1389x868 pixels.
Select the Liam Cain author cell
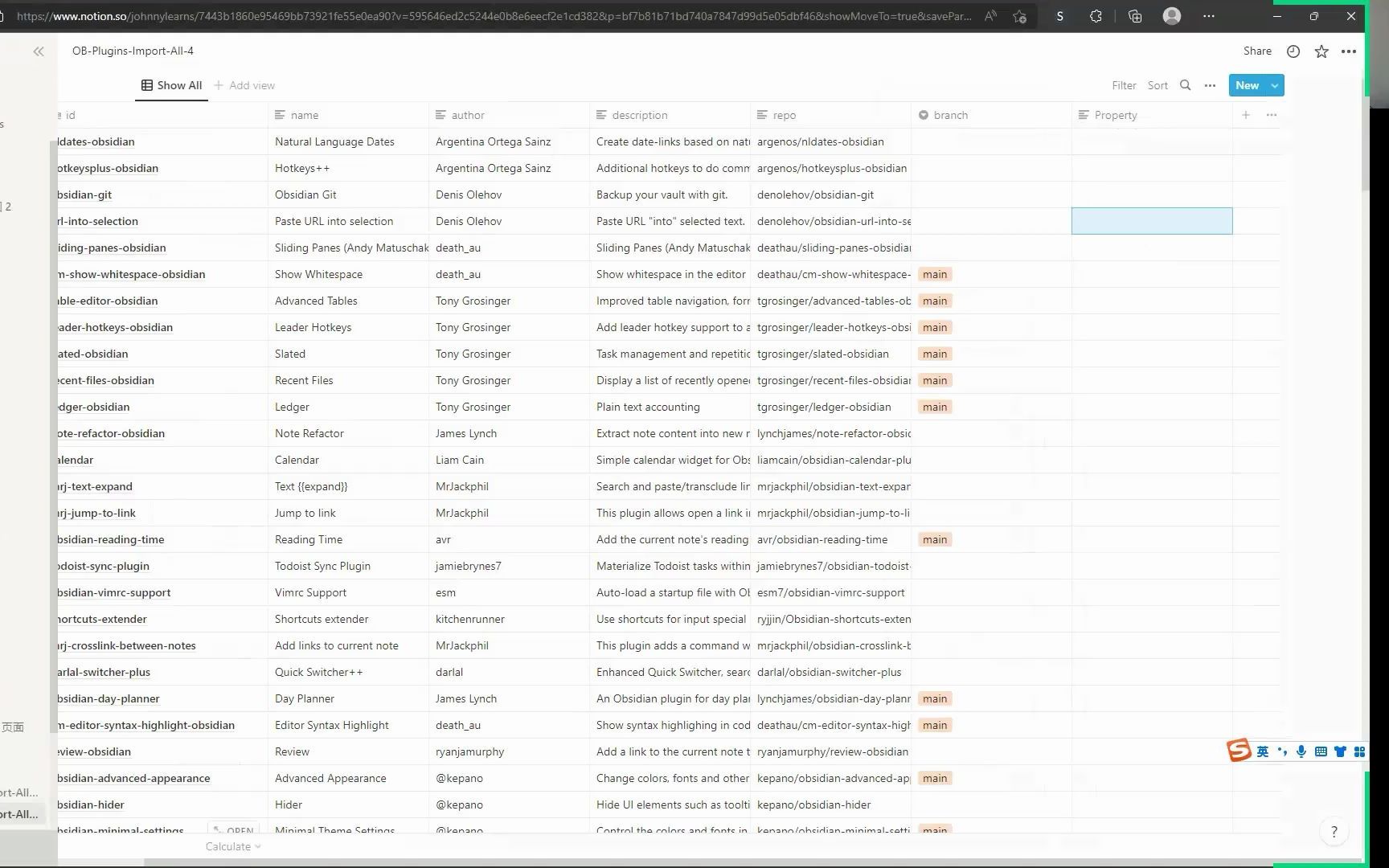(x=509, y=460)
